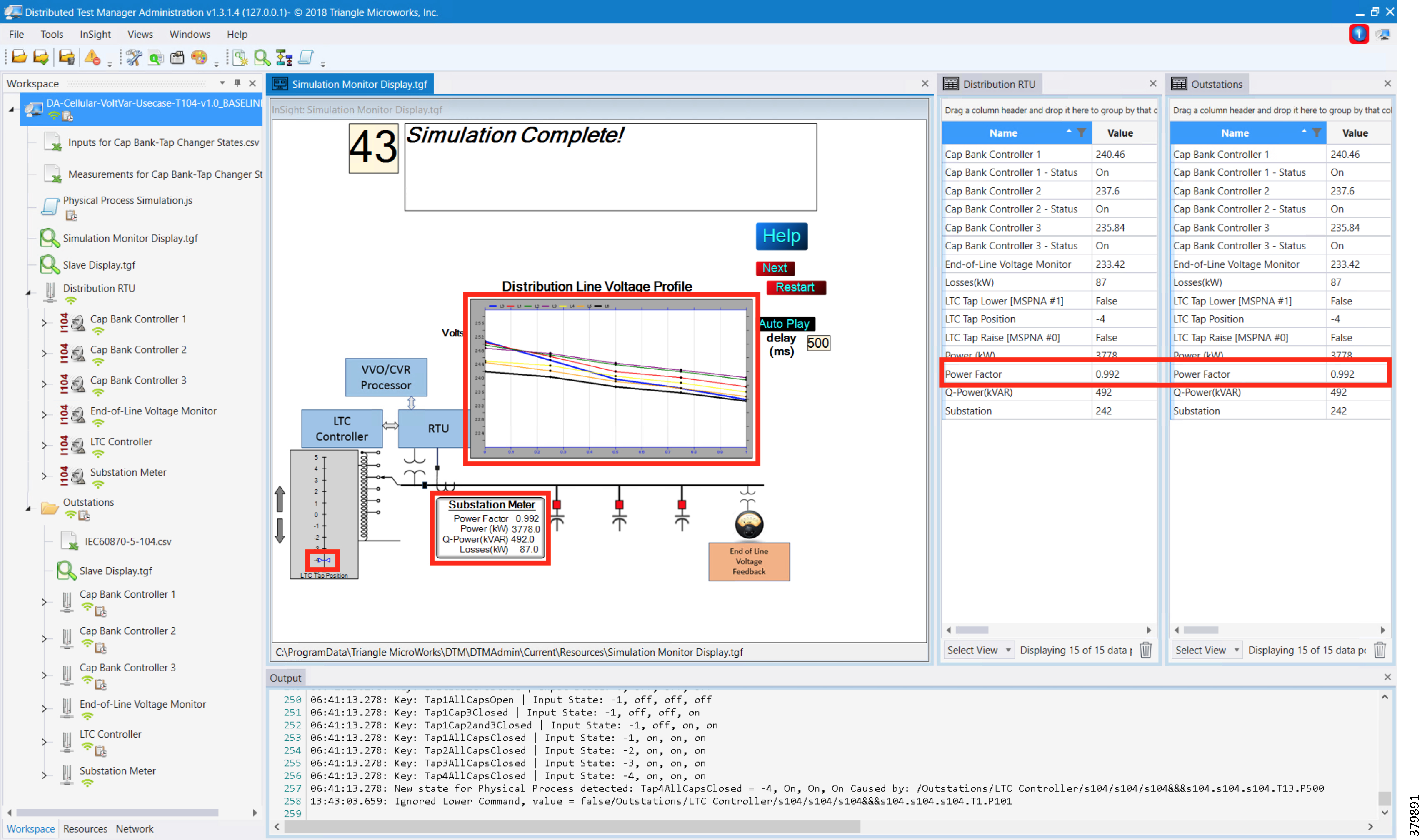The image size is (1422, 840).
Task: Click trash icon in Outstations panel
Action: [x=1380, y=650]
